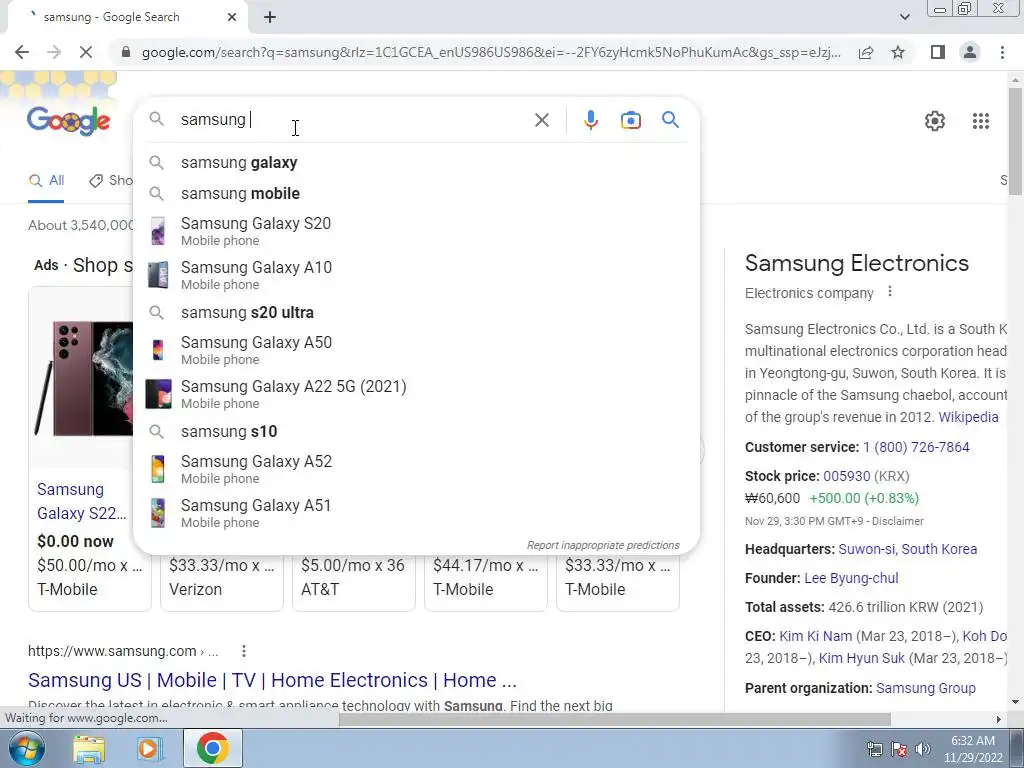Click the address bar URL
This screenshot has height=768, width=1024.
coord(490,52)
